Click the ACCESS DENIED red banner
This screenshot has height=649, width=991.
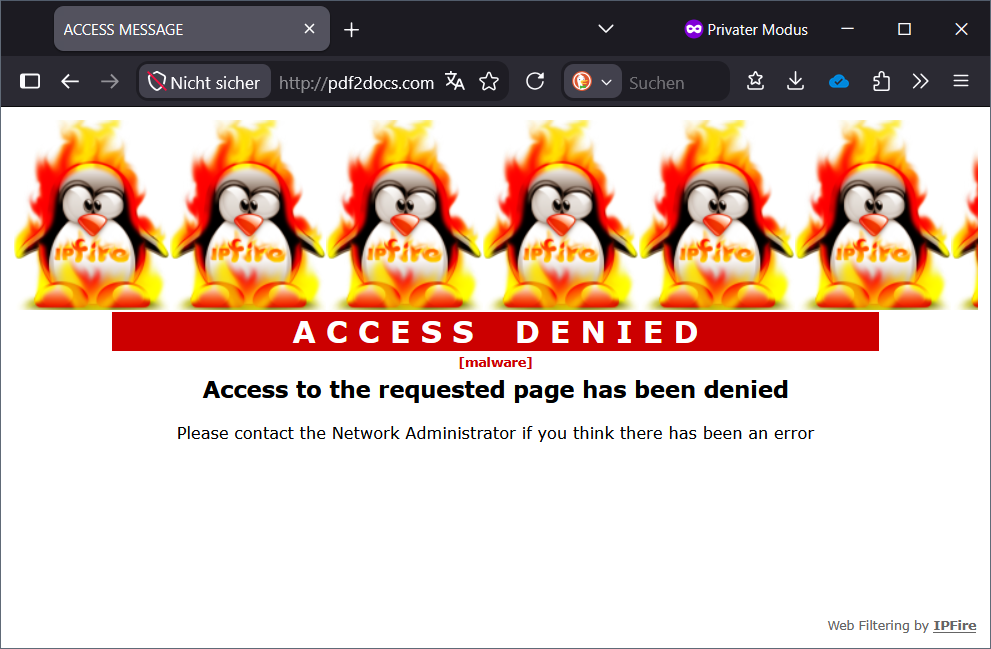click(496, 332)
